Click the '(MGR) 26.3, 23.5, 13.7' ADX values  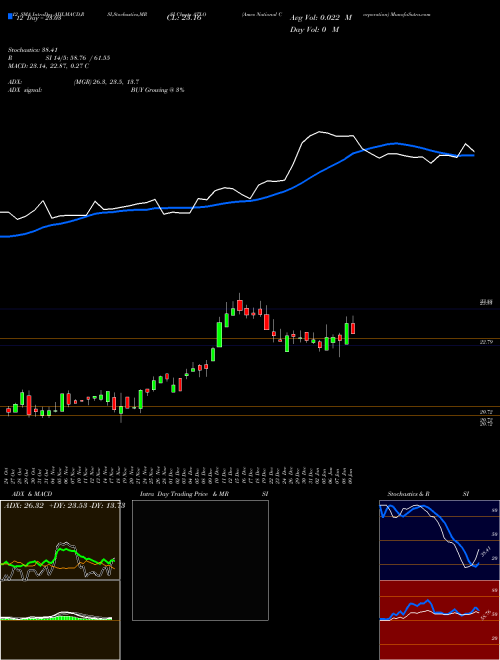[106, 82]
